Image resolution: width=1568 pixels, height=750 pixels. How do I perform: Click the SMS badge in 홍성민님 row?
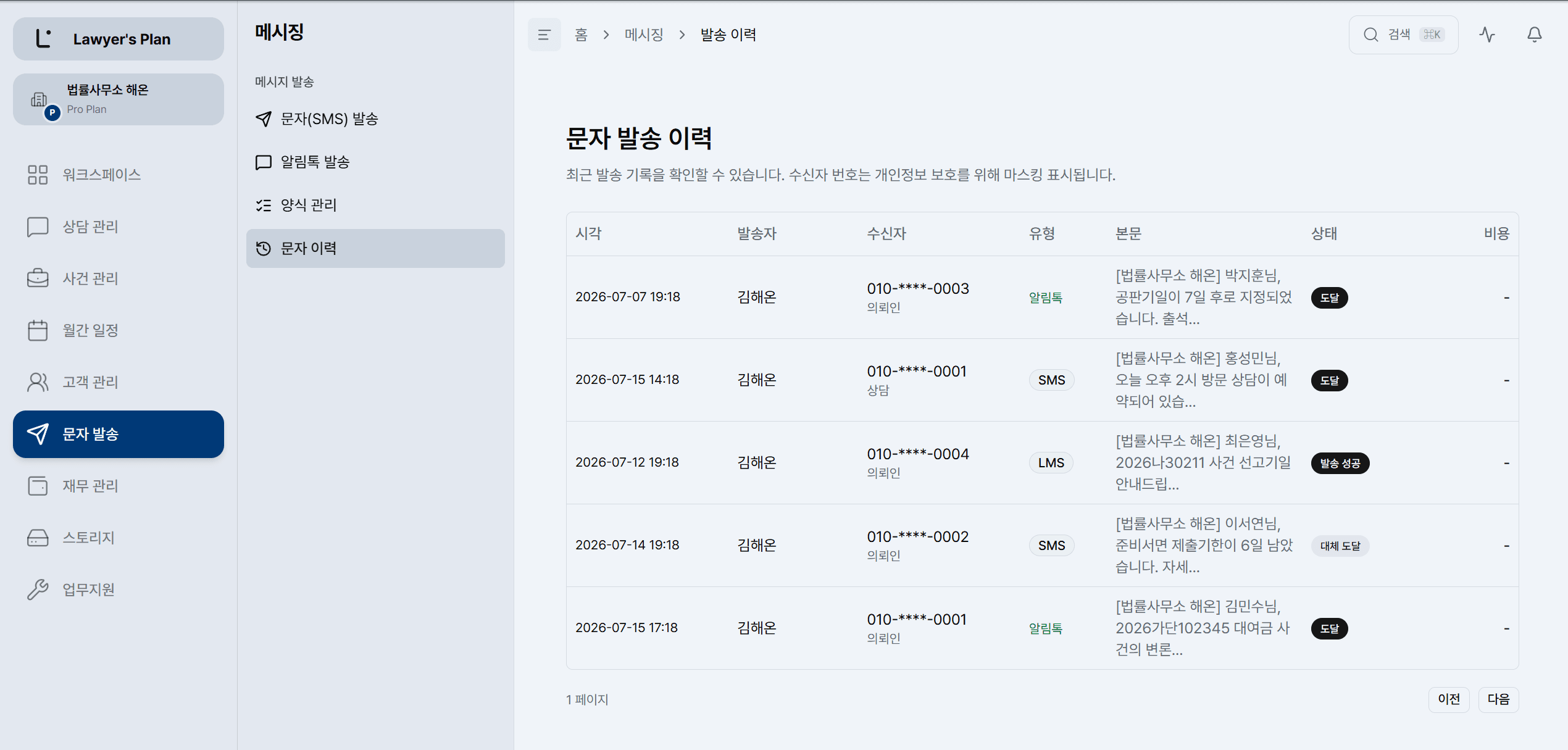point(1051,380)
